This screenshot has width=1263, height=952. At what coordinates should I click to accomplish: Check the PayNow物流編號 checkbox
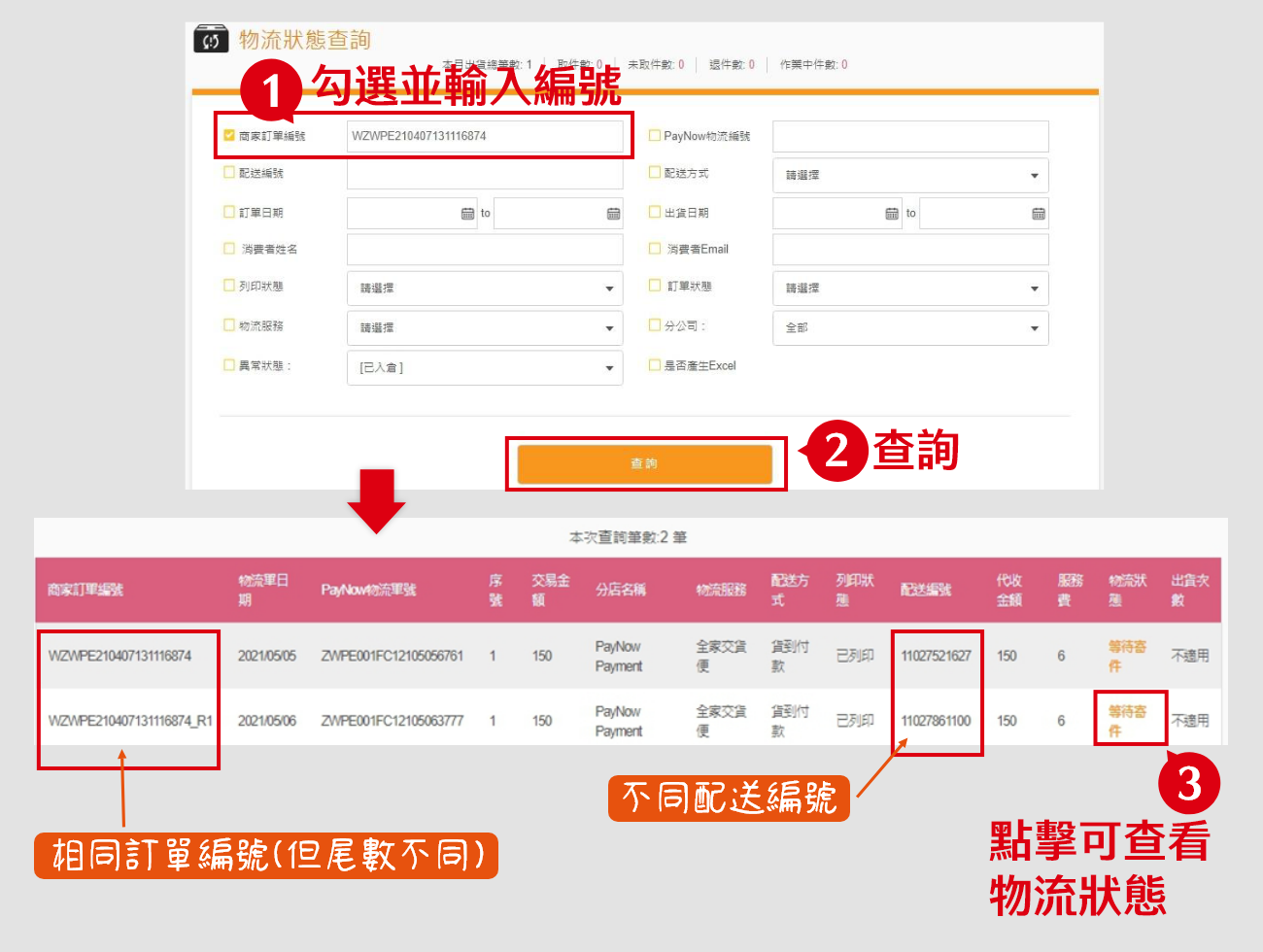pyautogui.click(x=655, y=136)
